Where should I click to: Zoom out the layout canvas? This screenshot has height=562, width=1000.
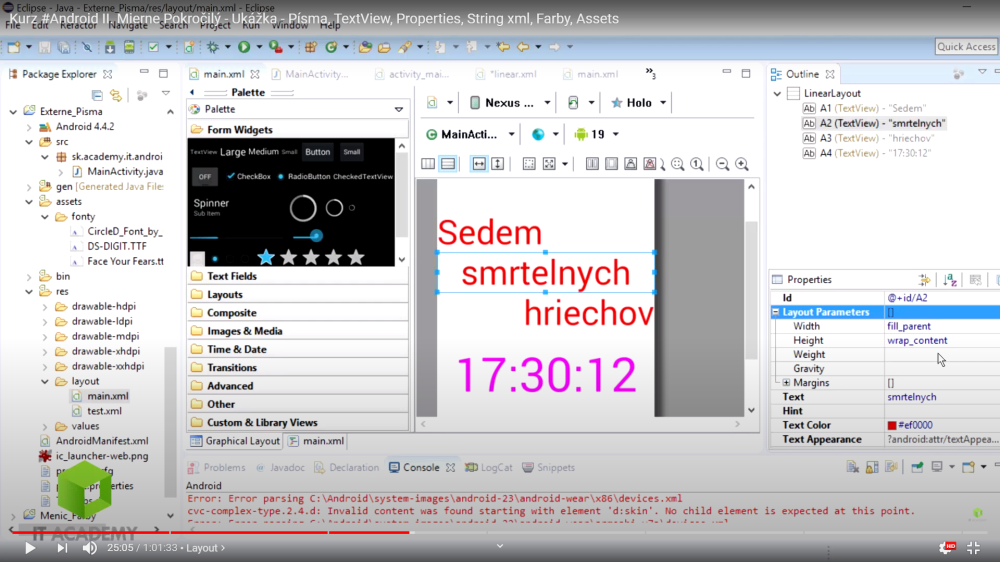722,164
